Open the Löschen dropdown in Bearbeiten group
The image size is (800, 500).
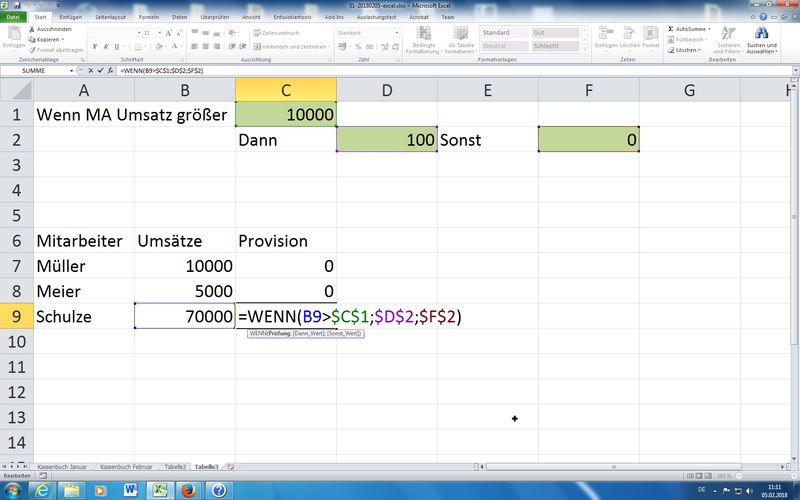[x=688, y=50]
